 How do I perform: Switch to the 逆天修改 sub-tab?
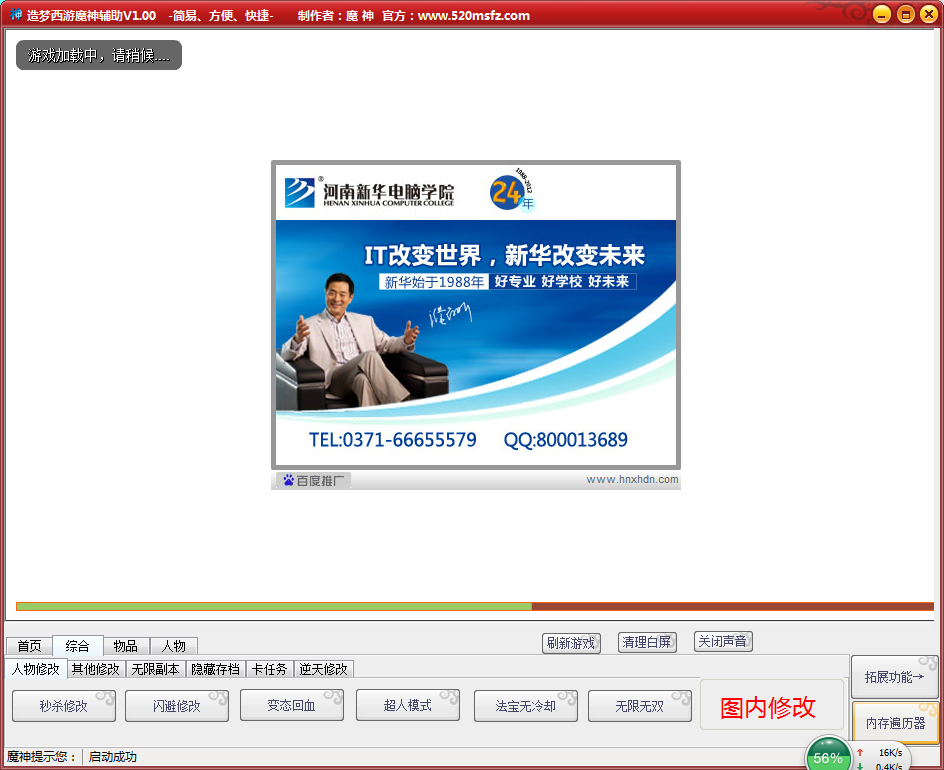323,669
